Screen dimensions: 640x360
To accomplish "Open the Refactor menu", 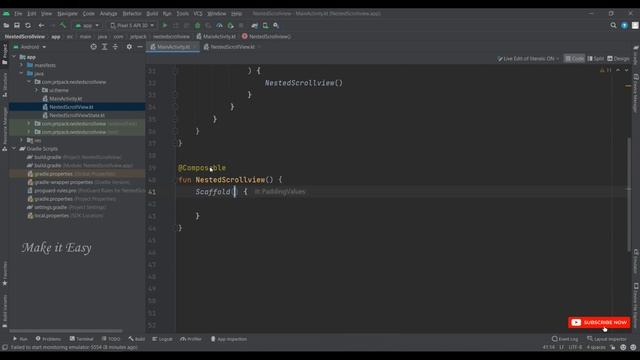I will (x=132, y=13).
